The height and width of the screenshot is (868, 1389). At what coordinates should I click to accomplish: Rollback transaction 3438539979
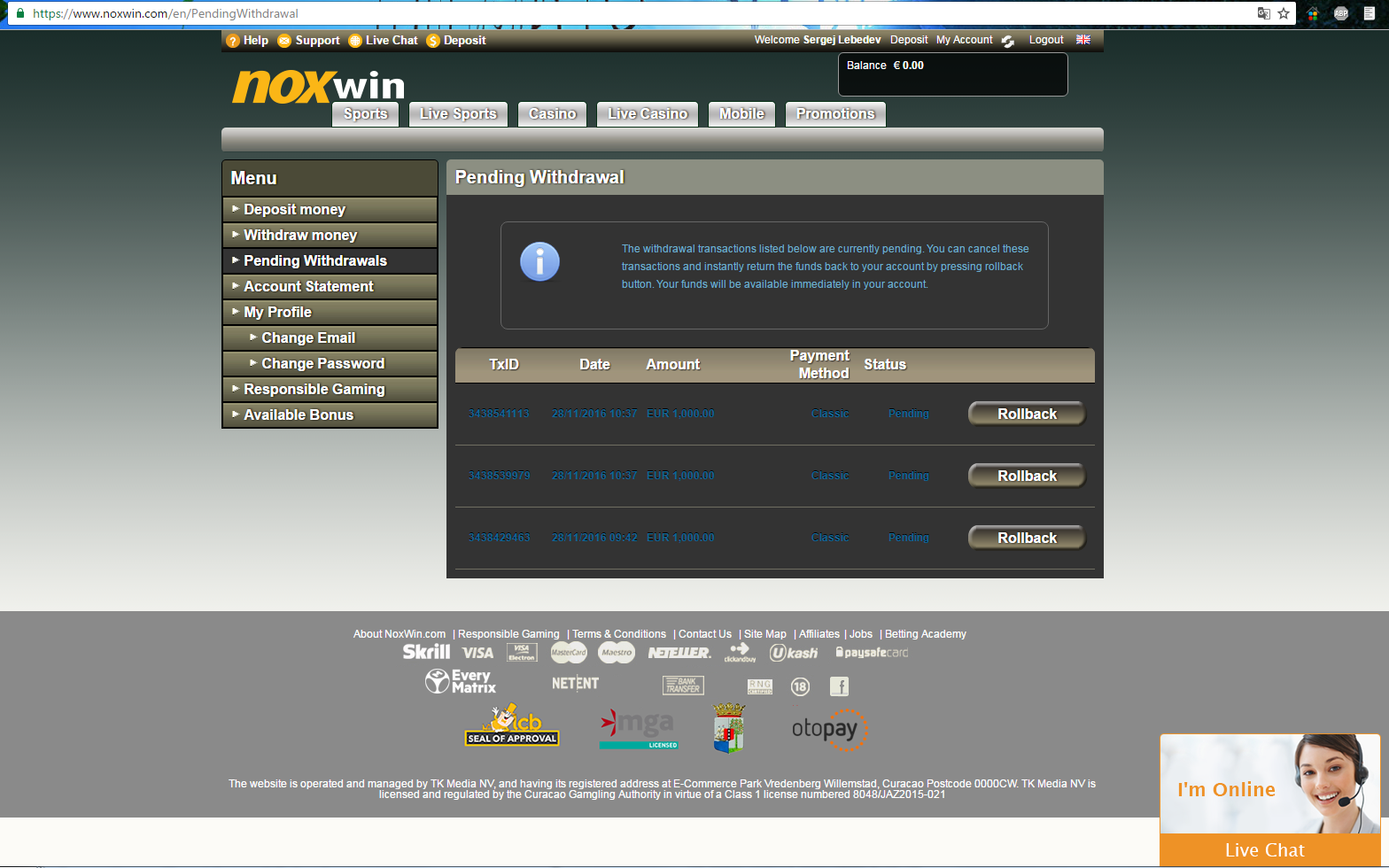click(1028, 476)
